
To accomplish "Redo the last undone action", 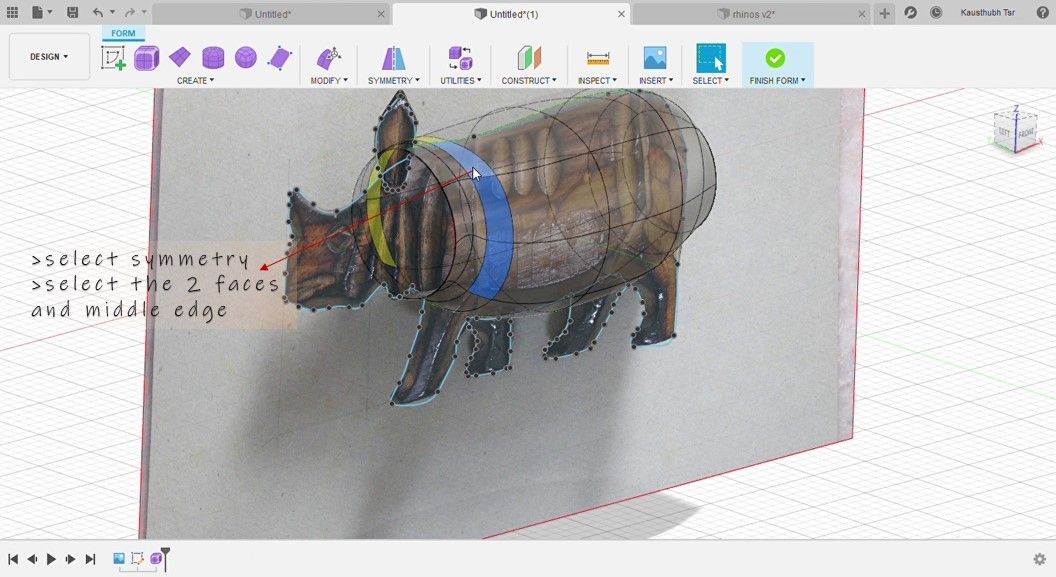I will [x=129, y=12].
